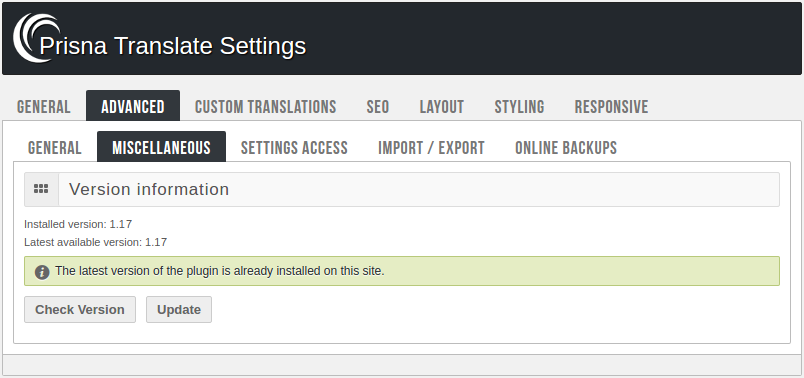The width and height of the screenshot is (804, 378).
Task: Click the Prisna Translate Settings title
Action: tap(172, 46)
